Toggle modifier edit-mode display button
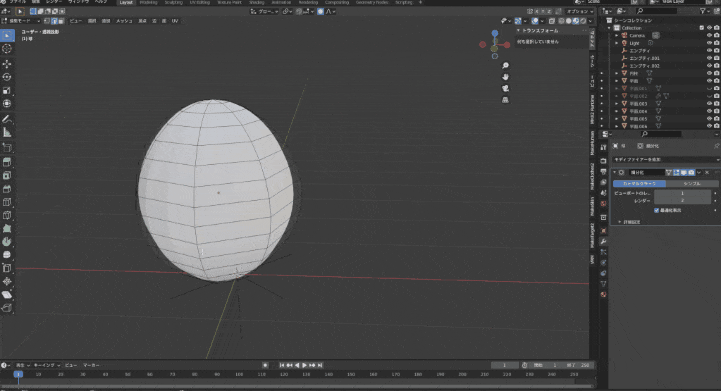This screenshot has width=721, height=391. click(676, 172)
